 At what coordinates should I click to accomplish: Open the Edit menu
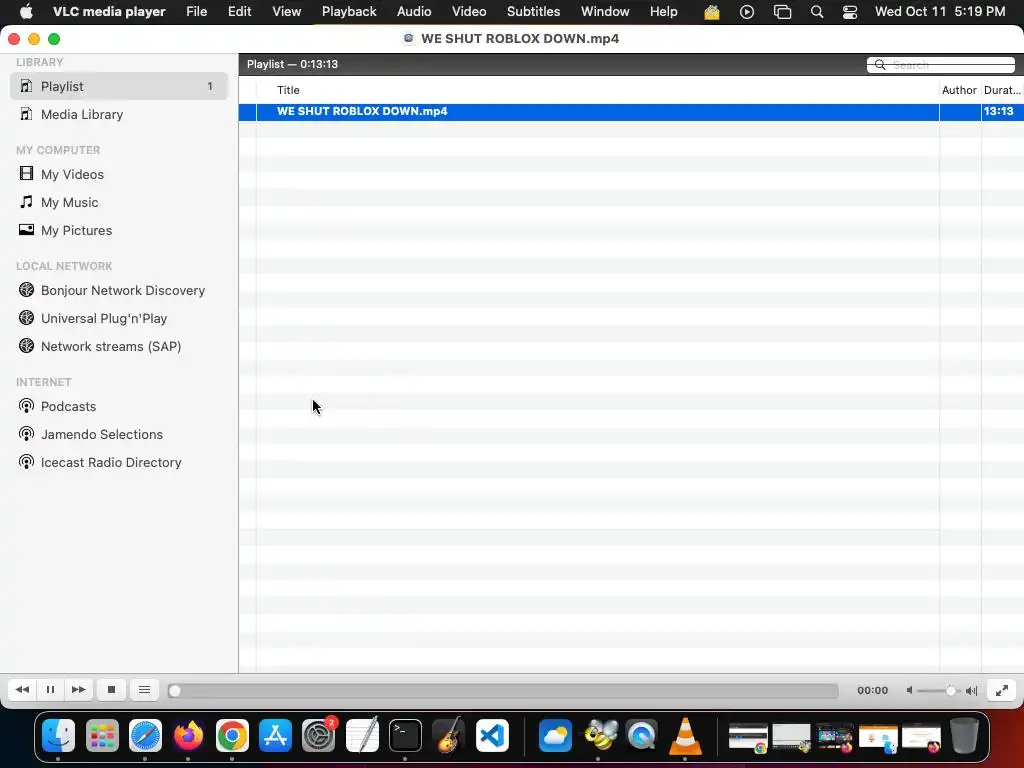point(240,12)
